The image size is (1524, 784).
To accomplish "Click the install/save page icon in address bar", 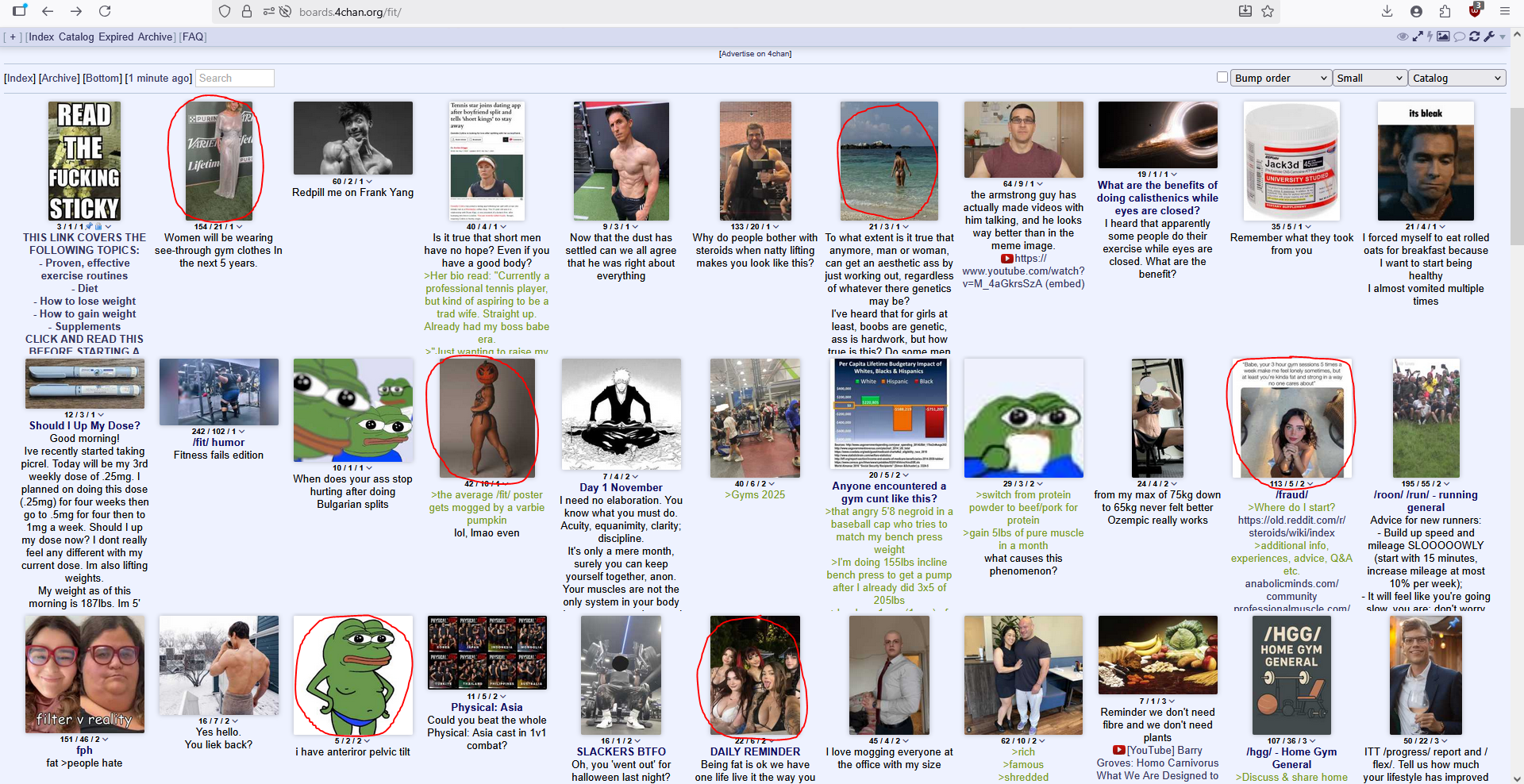I will (1245, 11).
